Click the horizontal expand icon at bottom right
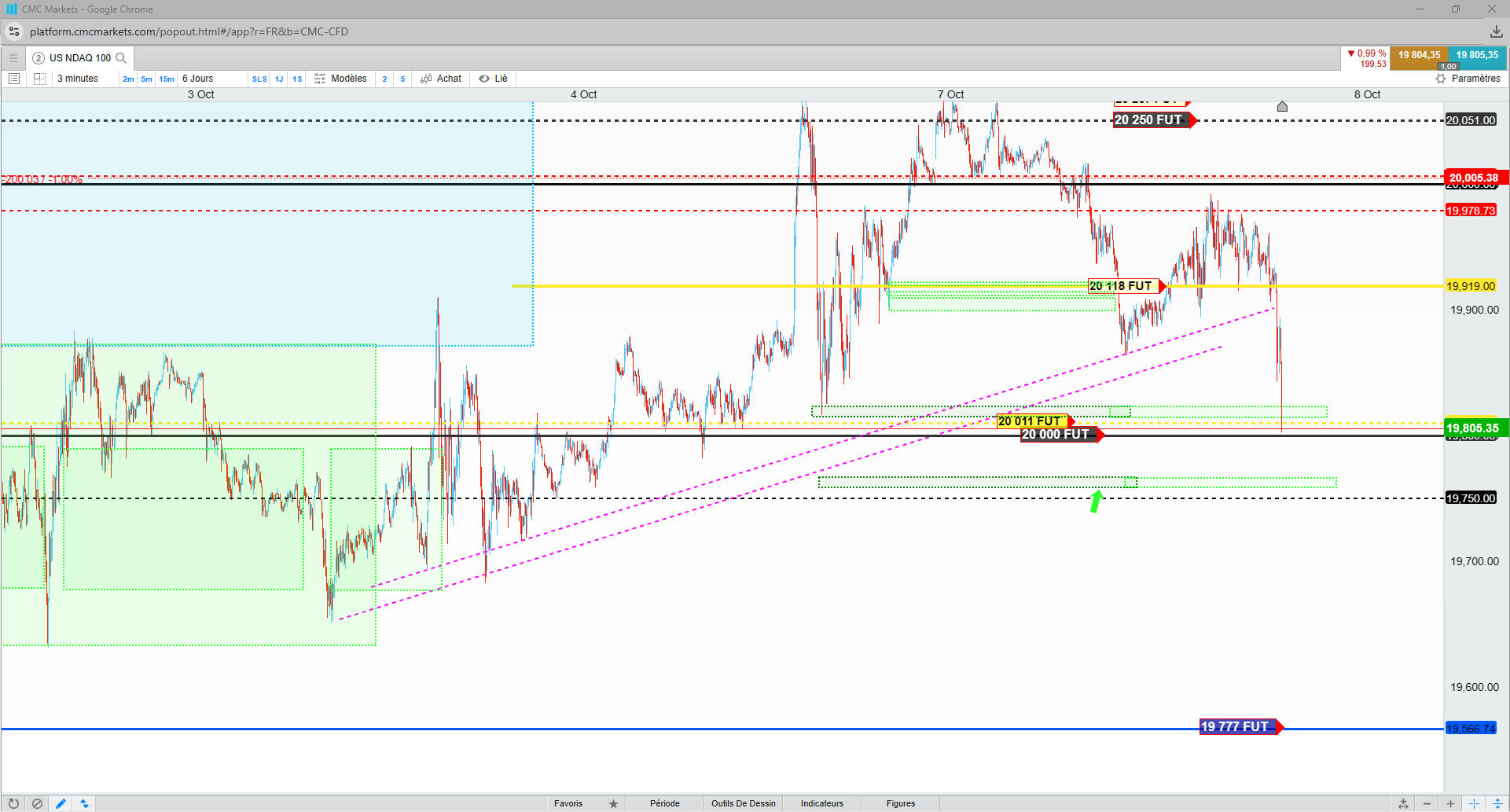The width and height of the screenshot is (1510, 812). point(1474,803)
